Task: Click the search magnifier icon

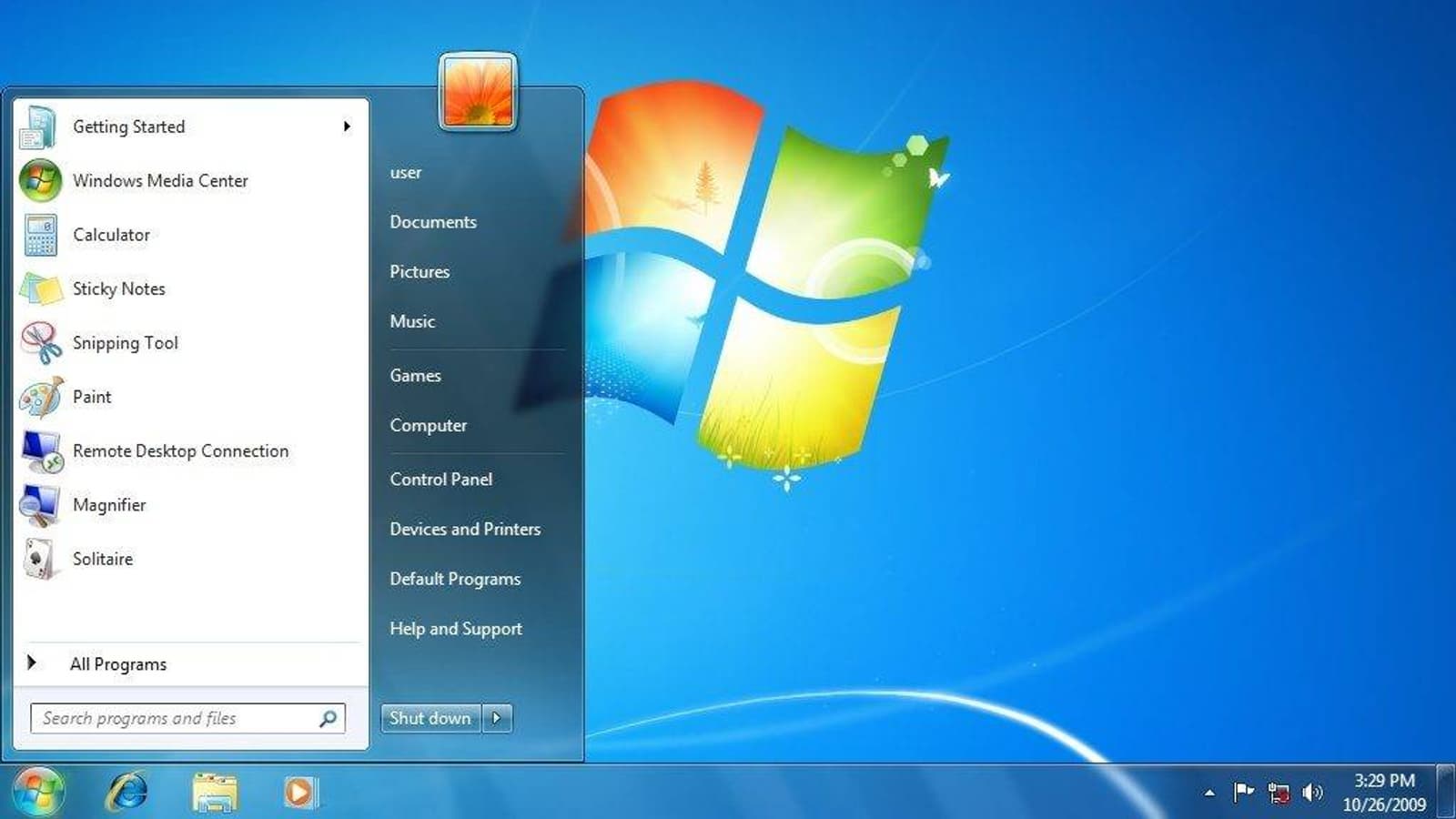Action: point(328,719)
